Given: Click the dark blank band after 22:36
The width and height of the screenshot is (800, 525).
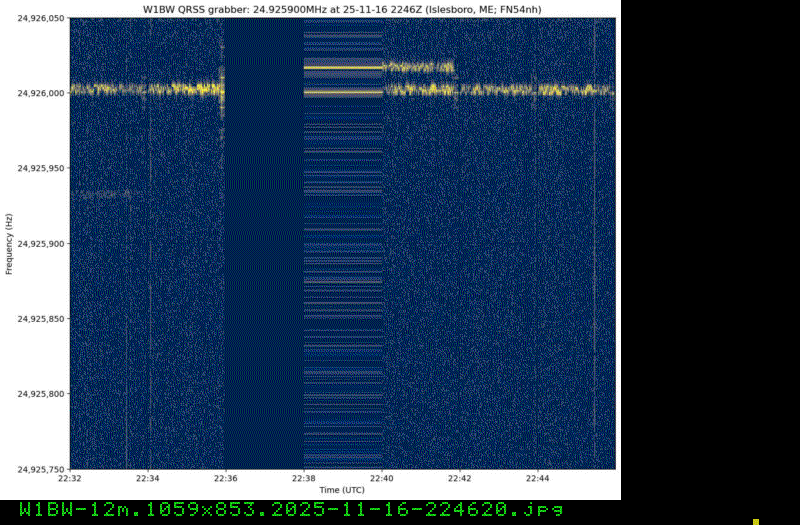Looking at the screenshot, I should tap(264, 250).
